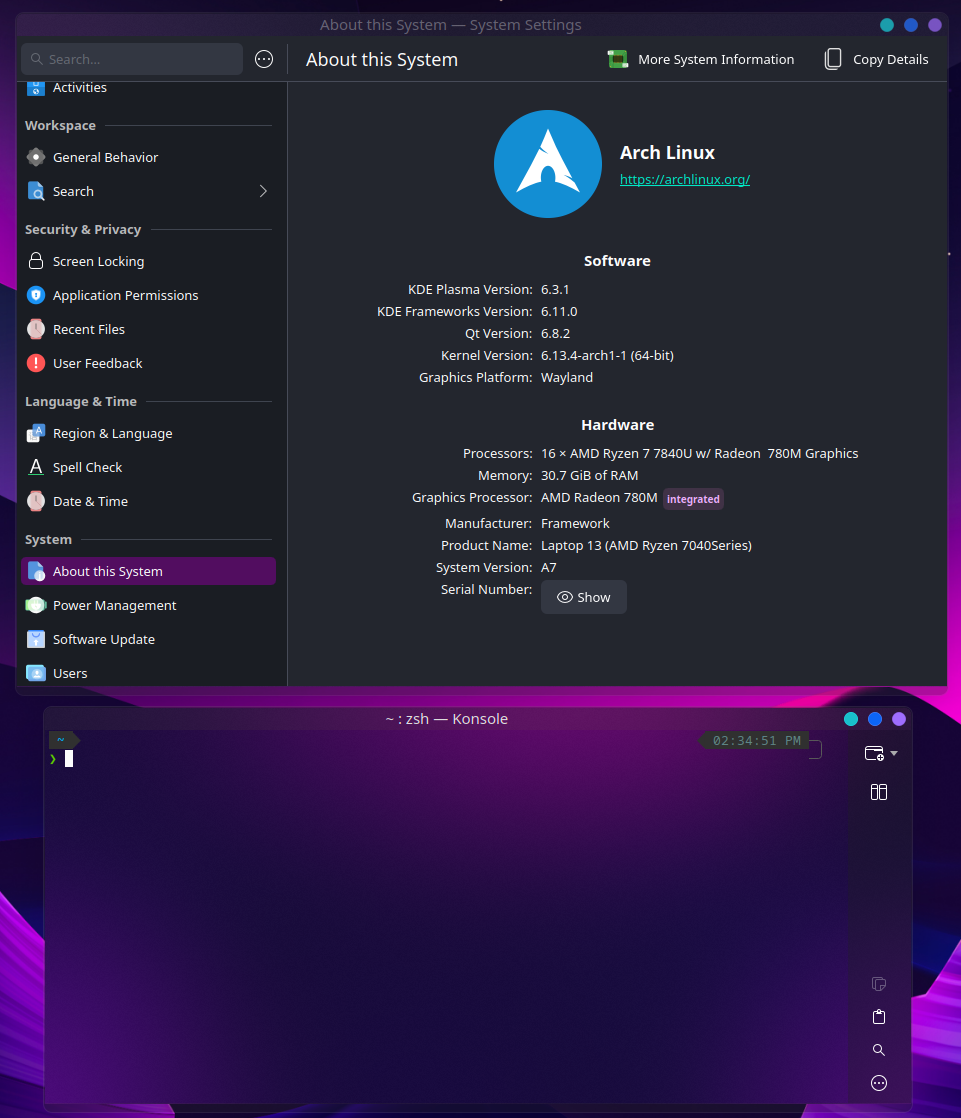Click the Users icon in sidebar
This screenshot has width=961, height=1118.
(36, 673)
